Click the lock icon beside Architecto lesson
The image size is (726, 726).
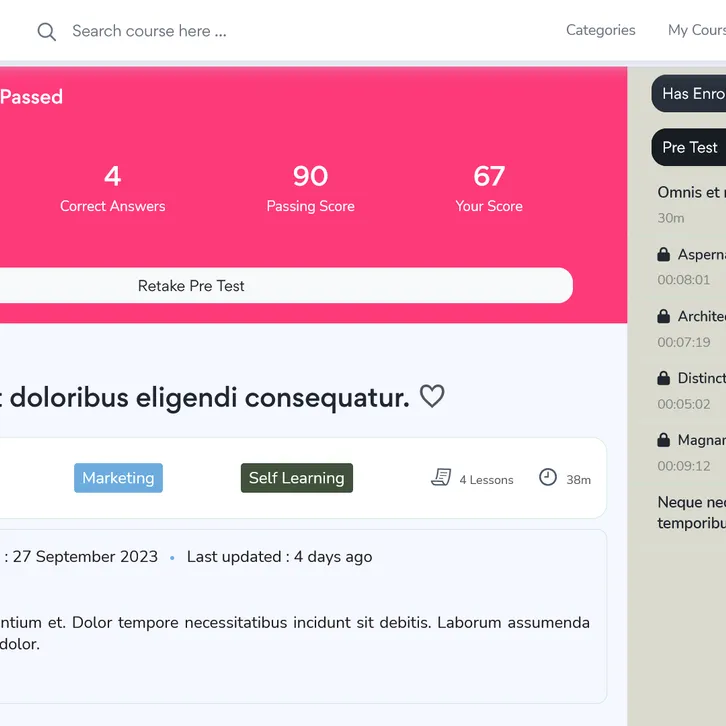point(663,316)
